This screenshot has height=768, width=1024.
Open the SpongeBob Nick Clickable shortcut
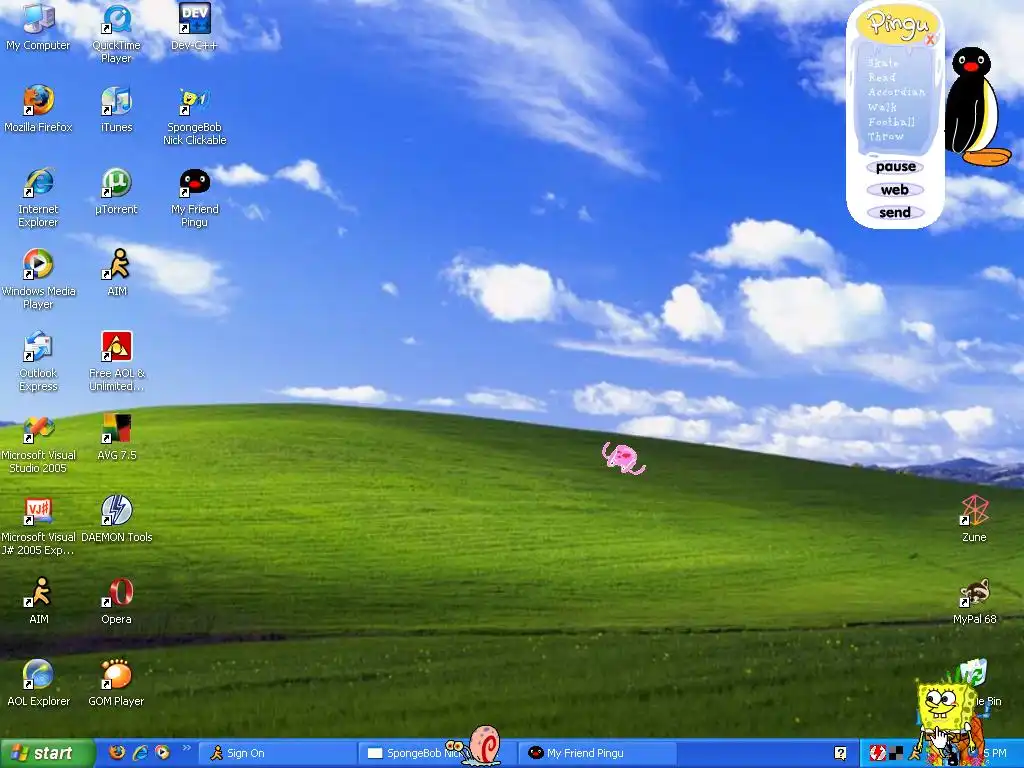(195, 115)
